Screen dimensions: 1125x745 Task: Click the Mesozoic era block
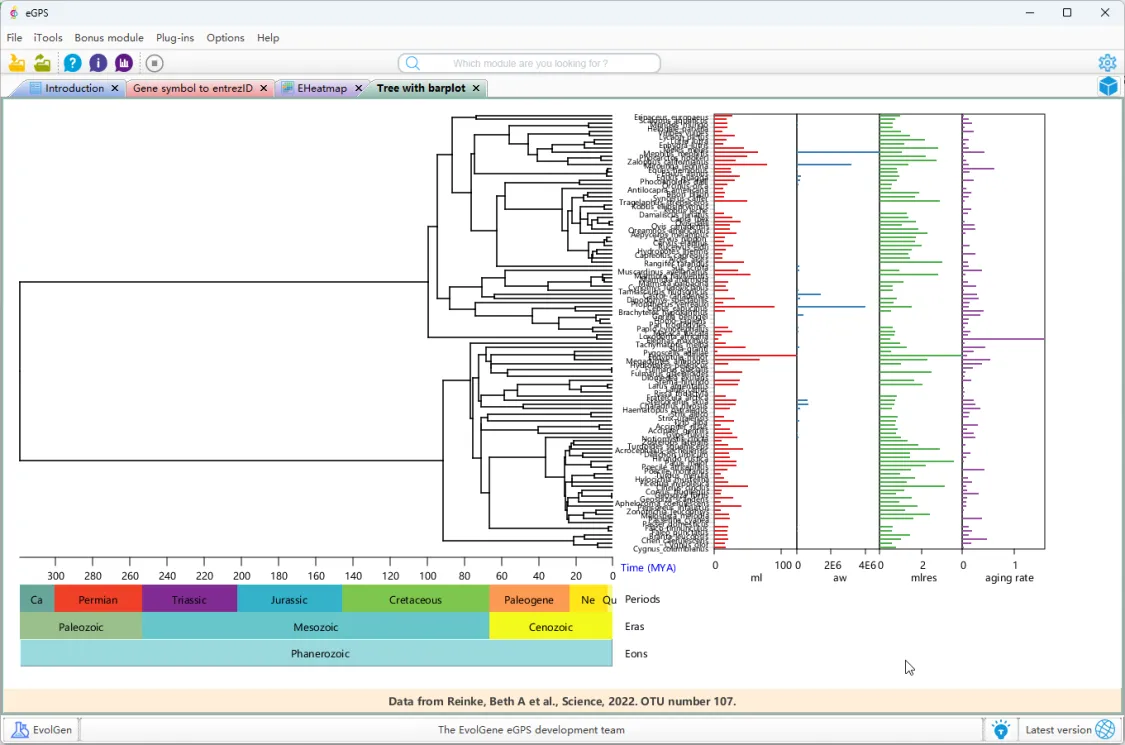coord(316,627)
